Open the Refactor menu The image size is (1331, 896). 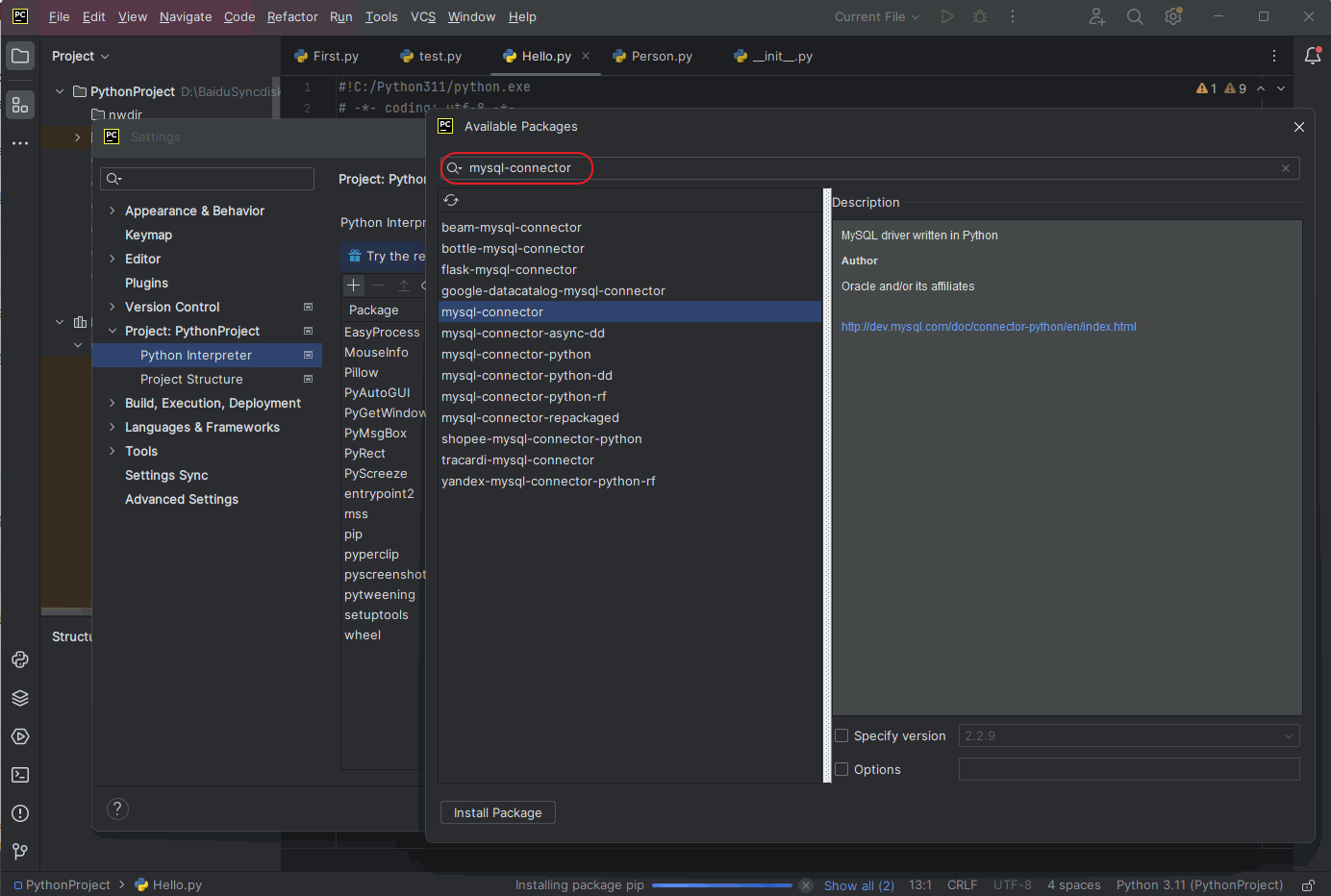click(292, 16)
